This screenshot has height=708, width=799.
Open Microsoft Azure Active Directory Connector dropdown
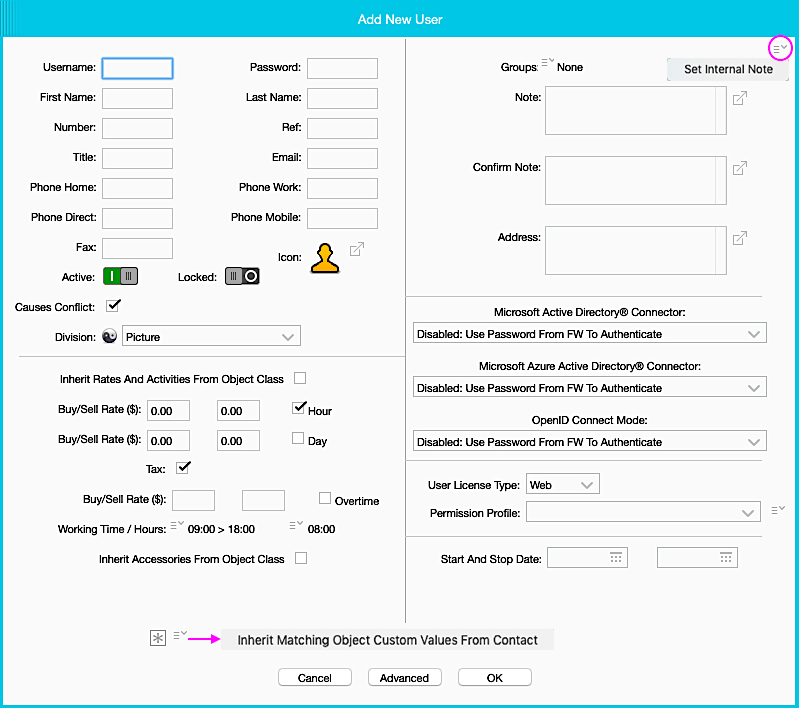coord(590,387)
